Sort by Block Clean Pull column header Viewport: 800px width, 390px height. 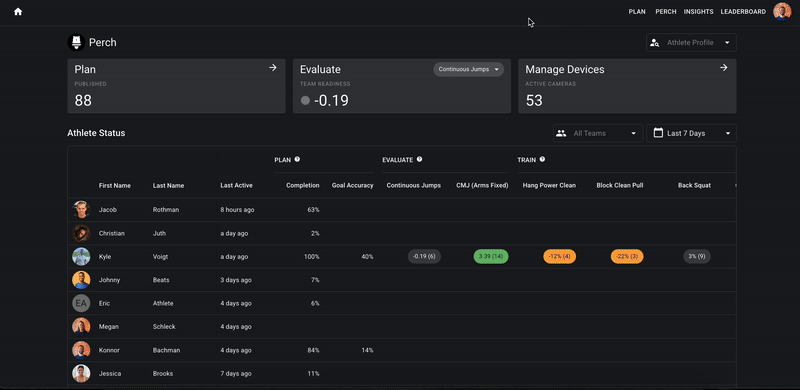pos(620,186)
